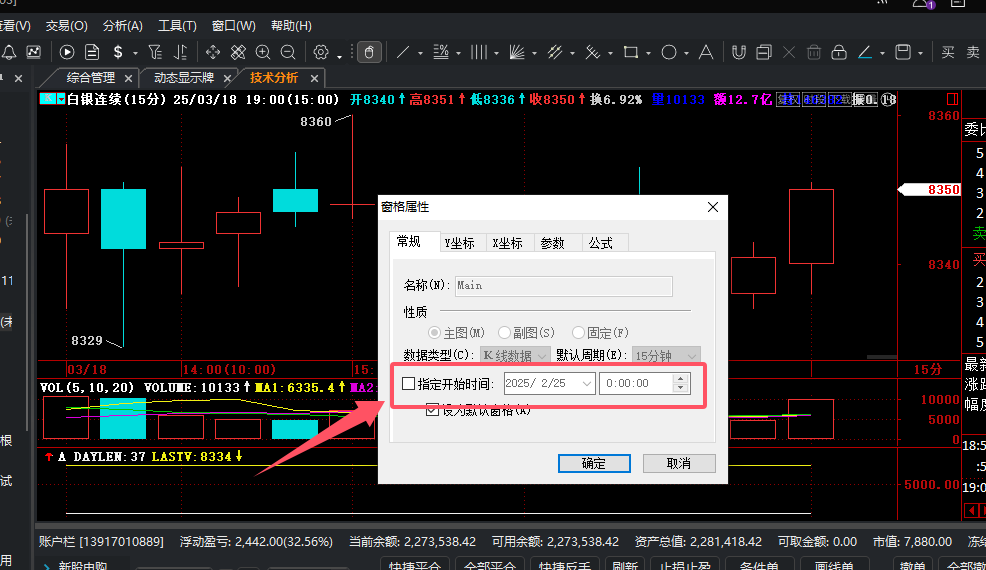Enable the 指定开始时间 checkbox
This screenshot has height=570, width=986.
(x=408, y=383)
